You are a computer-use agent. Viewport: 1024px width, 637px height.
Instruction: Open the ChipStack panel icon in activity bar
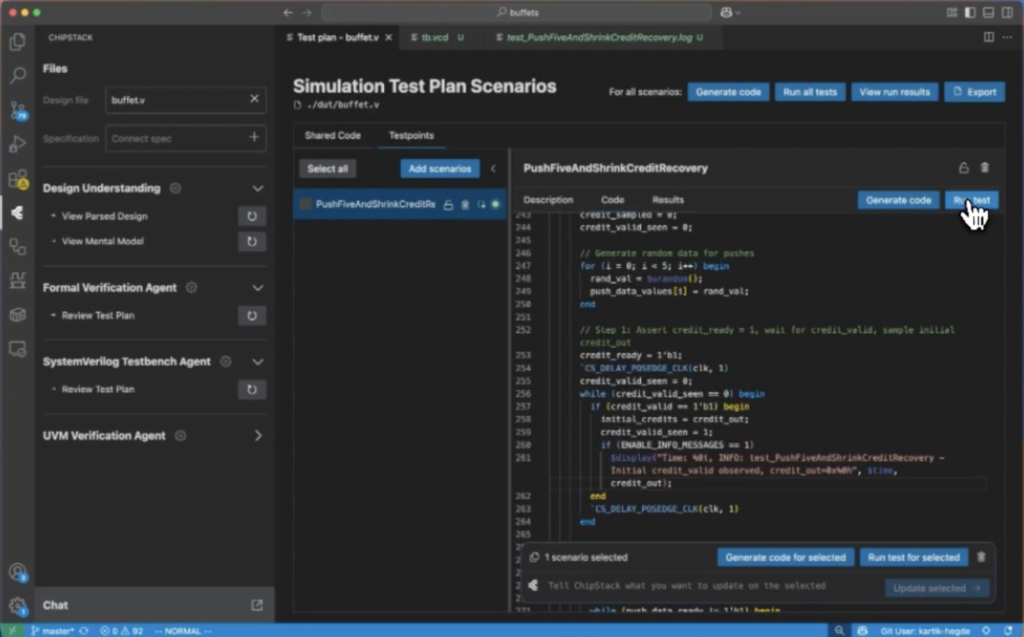pos(17,212)
